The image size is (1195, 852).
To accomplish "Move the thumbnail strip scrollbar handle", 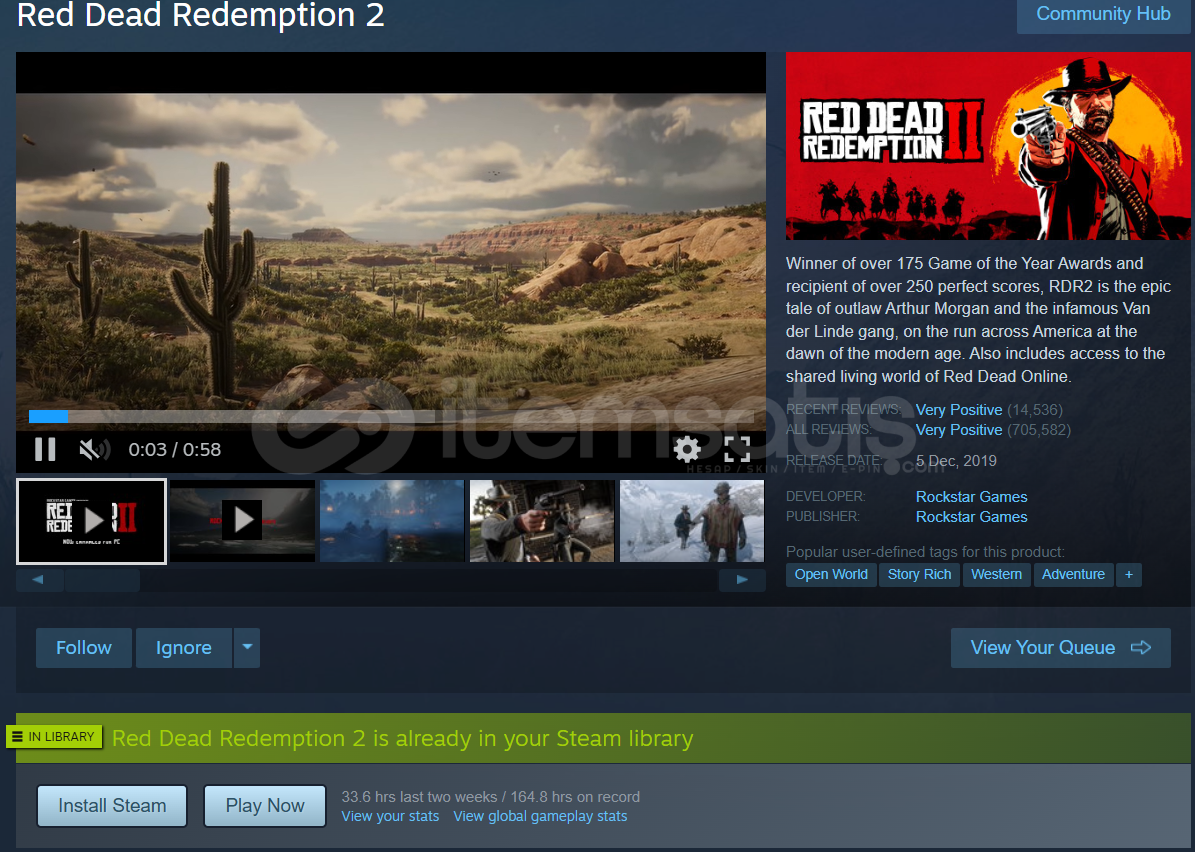I will tap(102, 580).
